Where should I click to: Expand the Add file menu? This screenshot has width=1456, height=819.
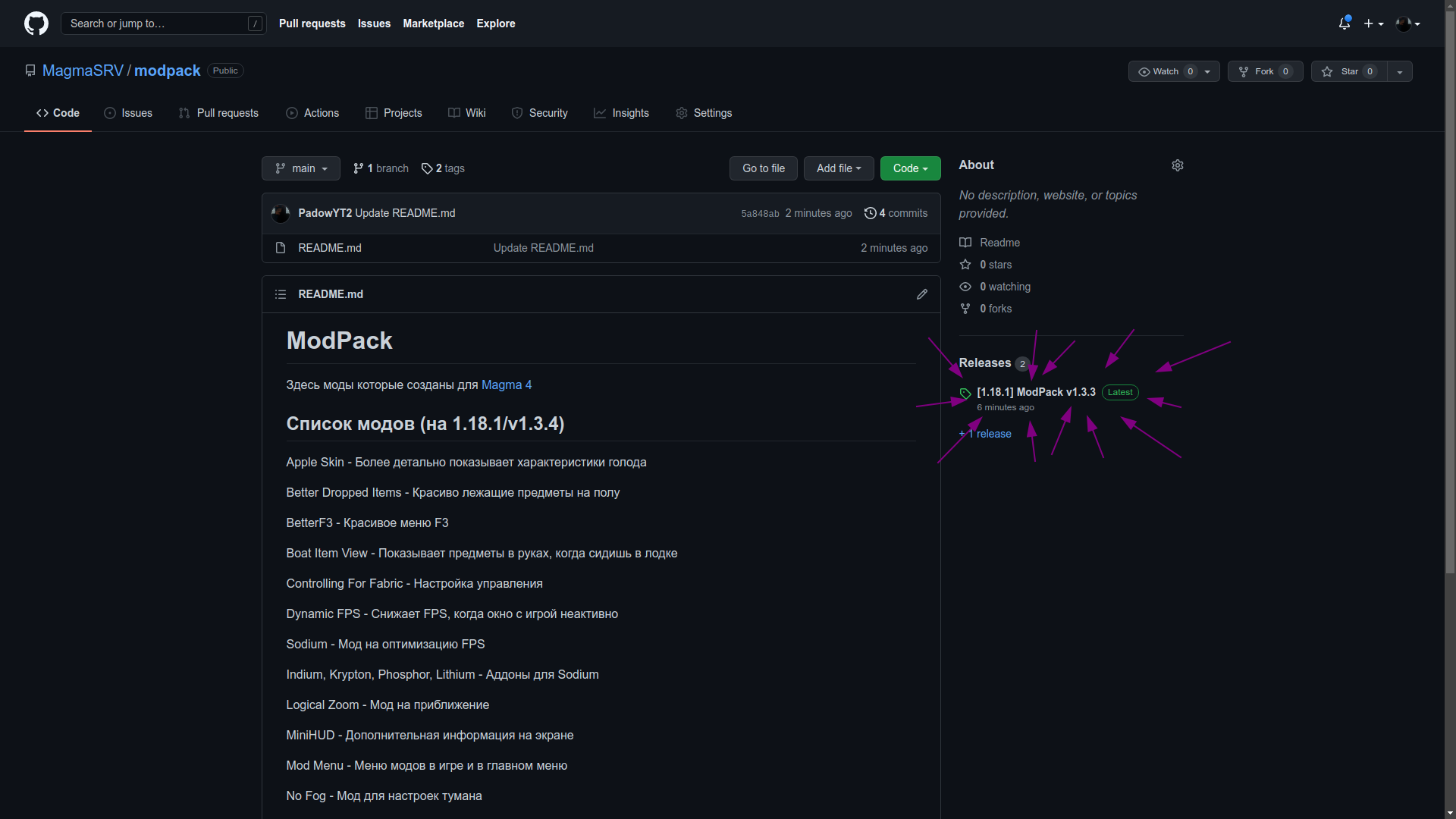838,168
